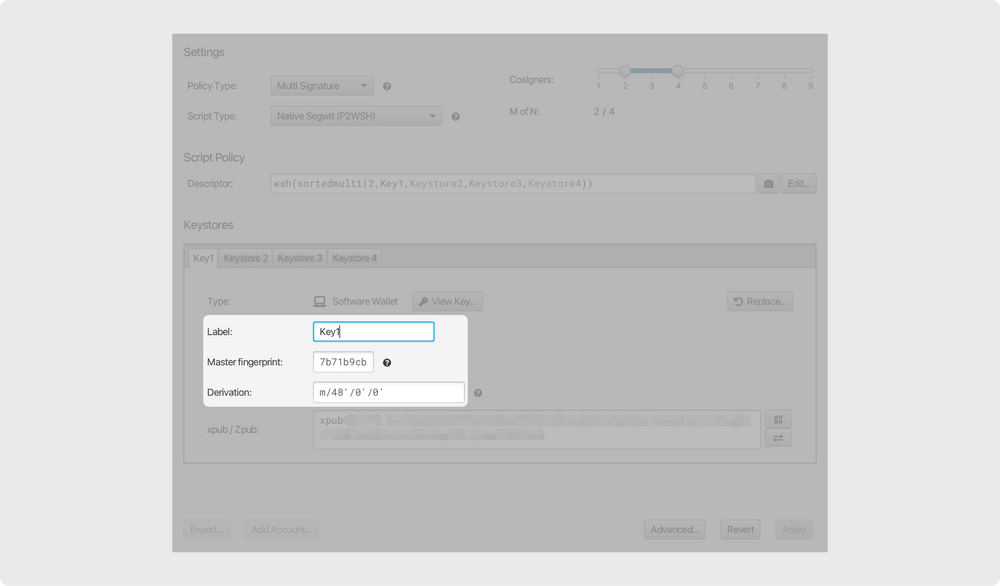Revert the pending changes

point(740,529)
